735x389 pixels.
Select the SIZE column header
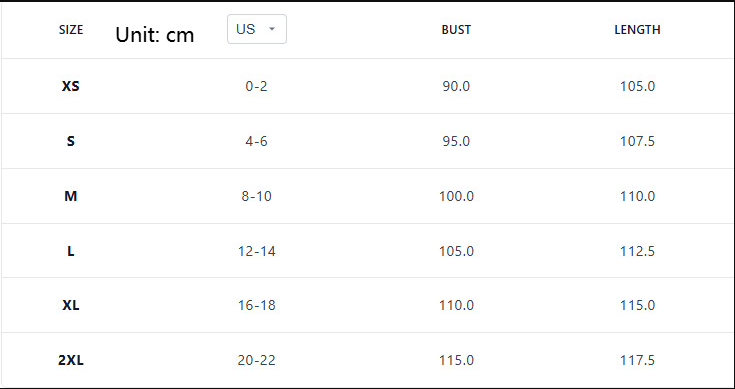click(71, 30)
